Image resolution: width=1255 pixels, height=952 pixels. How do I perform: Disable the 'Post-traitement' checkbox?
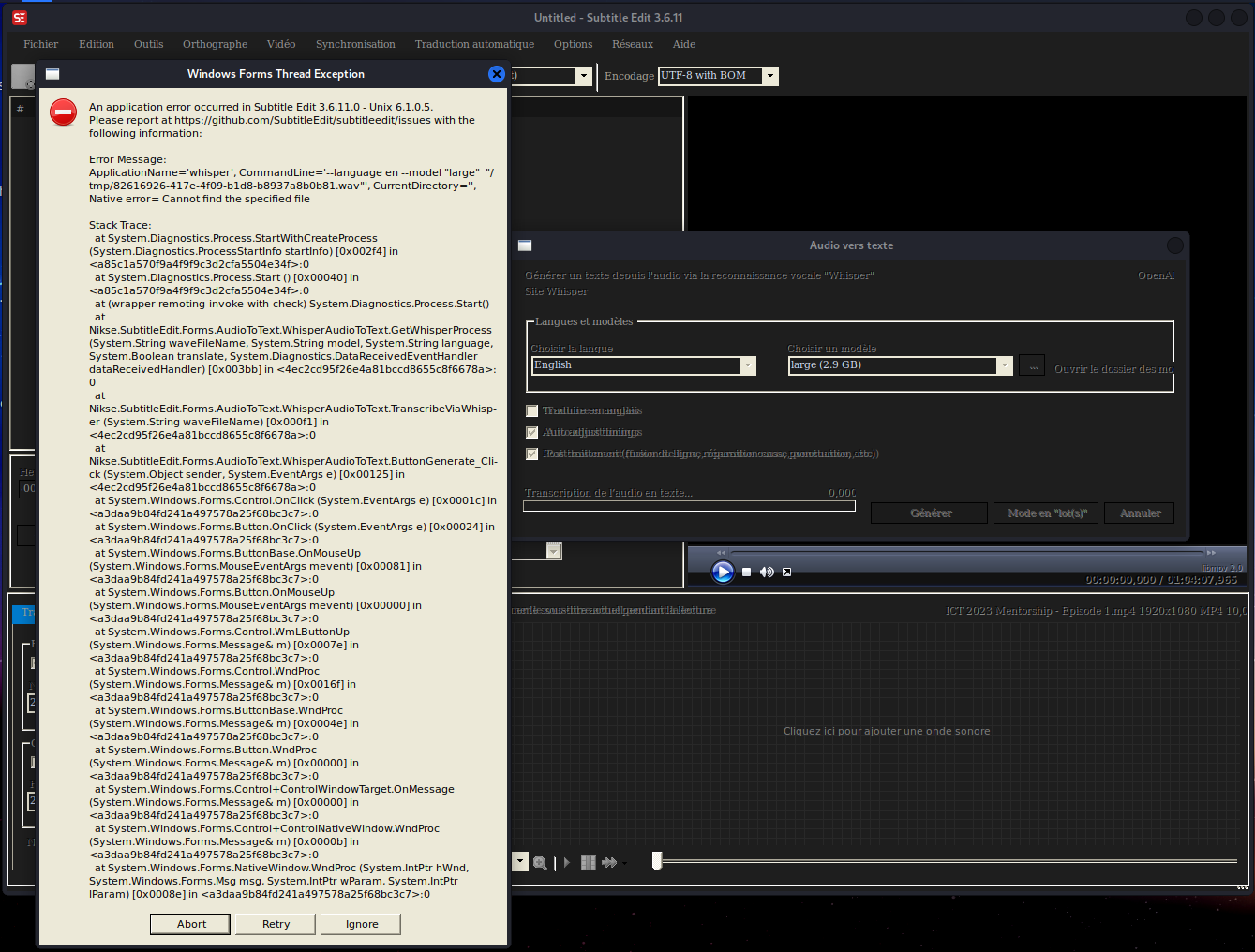pos(532,454)
